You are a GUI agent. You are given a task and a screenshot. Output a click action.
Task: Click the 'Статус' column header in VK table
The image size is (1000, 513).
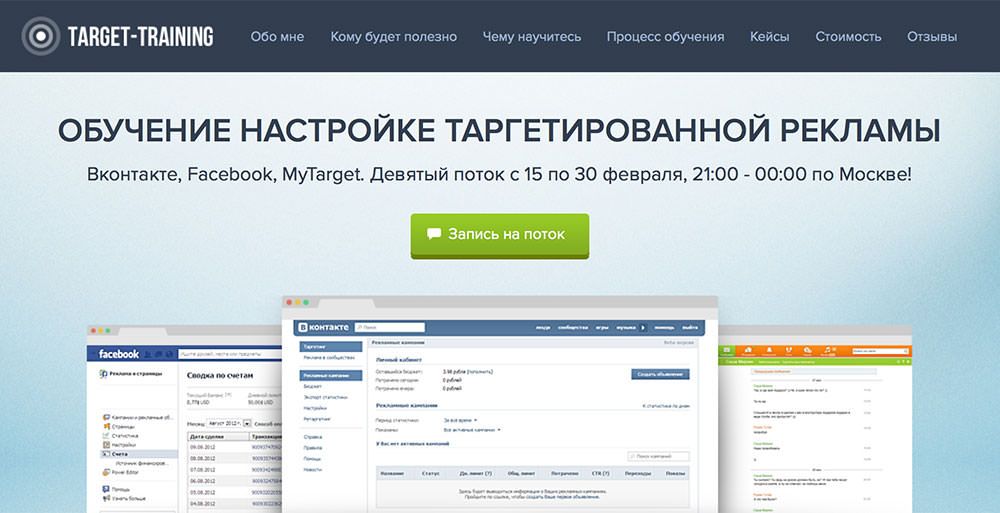point(430,473)
